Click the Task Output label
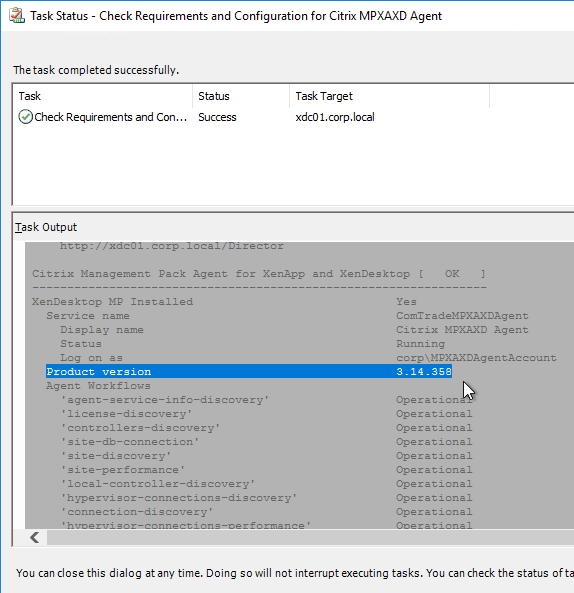 (46, 227)
